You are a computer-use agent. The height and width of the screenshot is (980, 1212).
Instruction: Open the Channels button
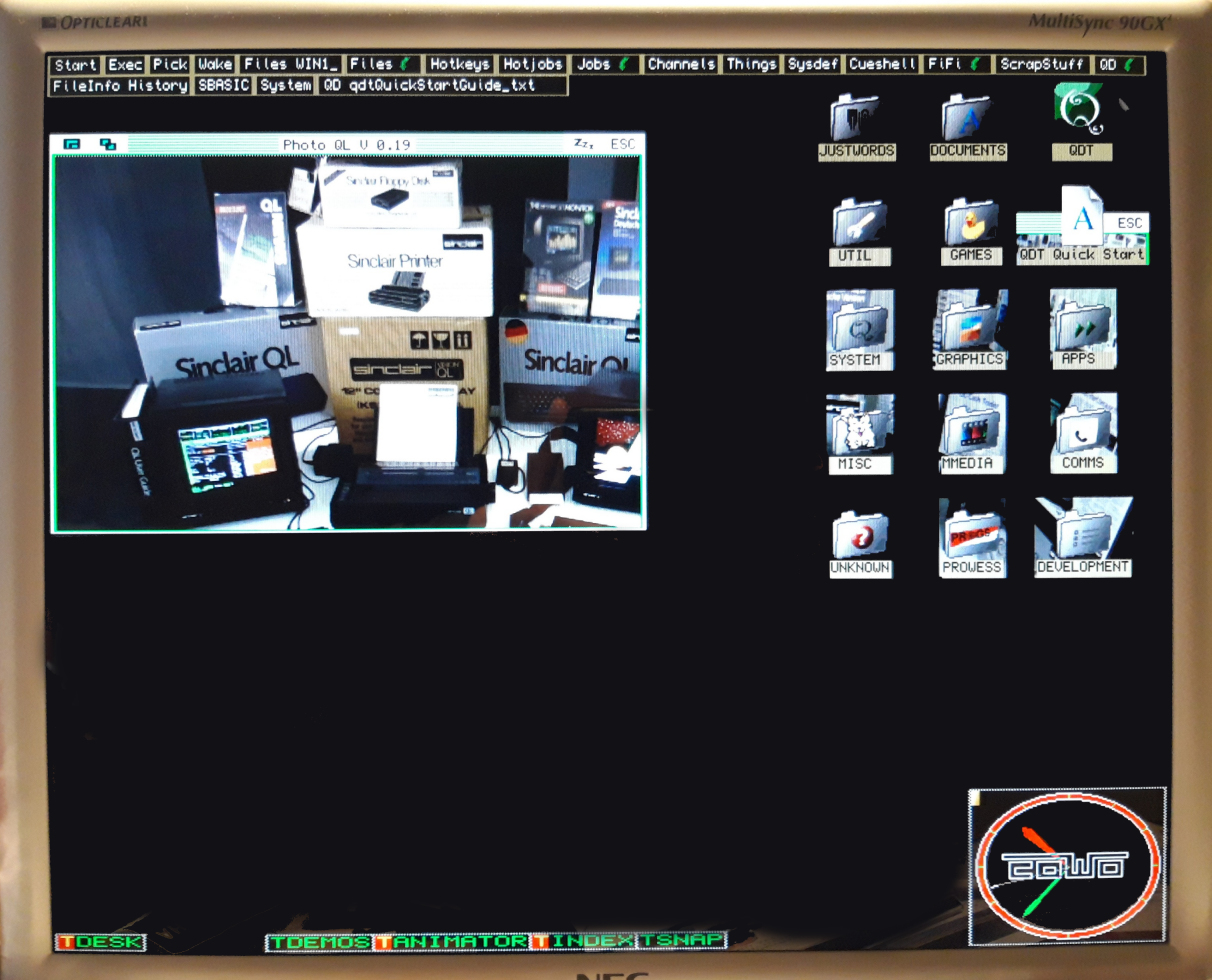pyautogui.click(x=682, y=64)
